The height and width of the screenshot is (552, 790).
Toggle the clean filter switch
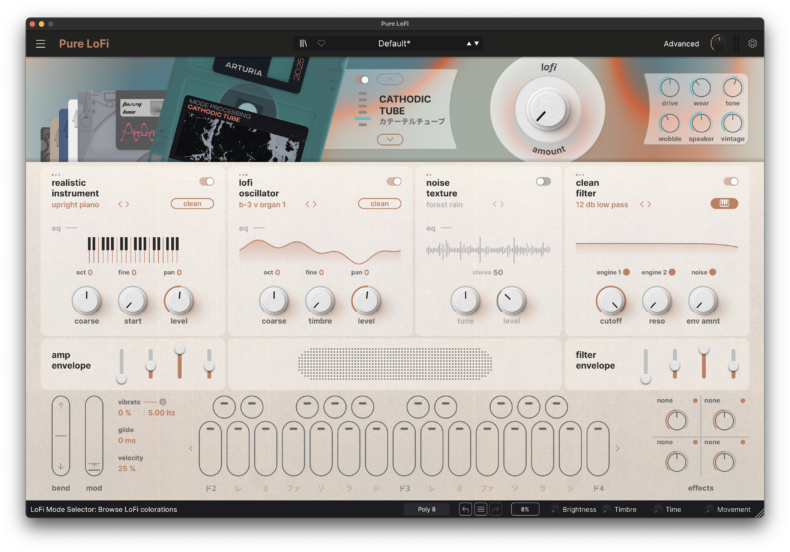pos(731,181)
